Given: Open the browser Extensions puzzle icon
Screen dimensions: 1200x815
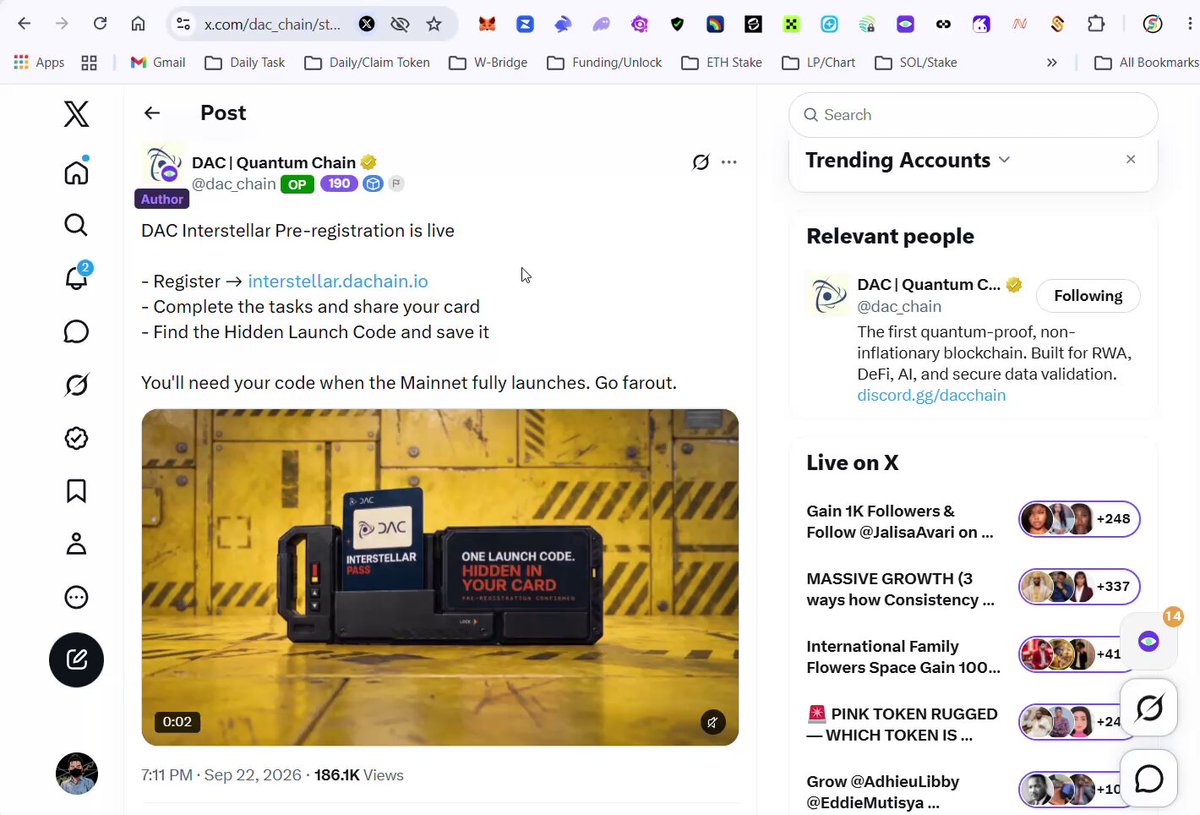Looking at the screenshot, I should tap(1096, 24).
